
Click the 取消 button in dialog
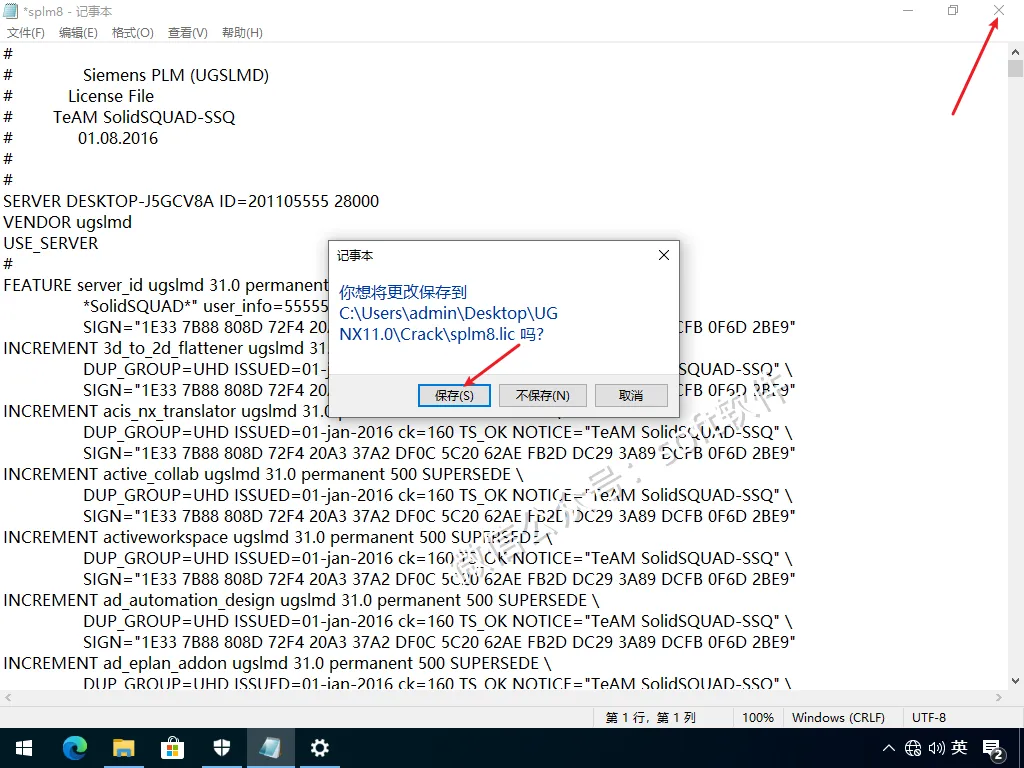pyautogui.click(x=631, y=396)
